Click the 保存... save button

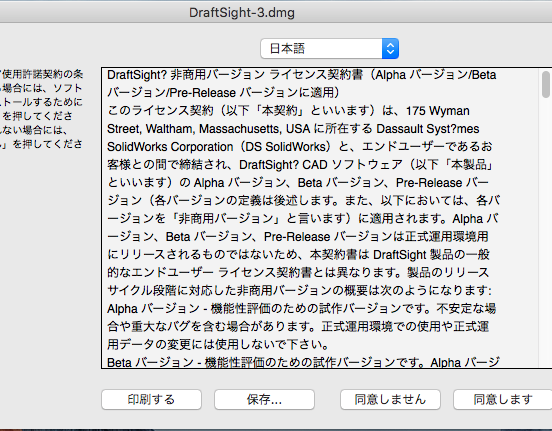(x=264, y=399)
